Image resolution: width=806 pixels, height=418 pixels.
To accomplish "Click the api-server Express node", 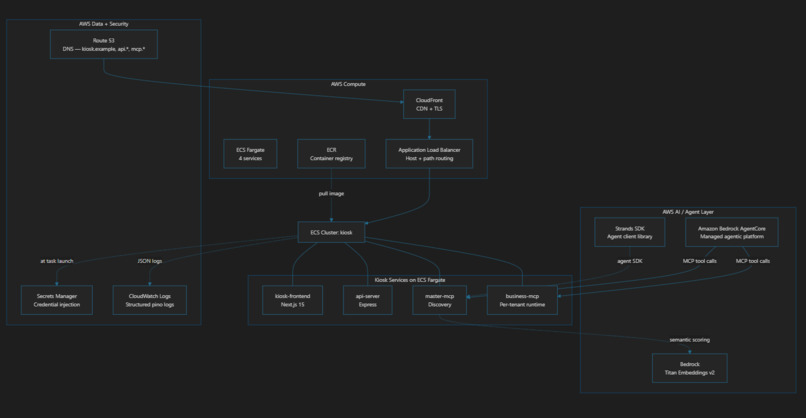I will coord(368,300).
